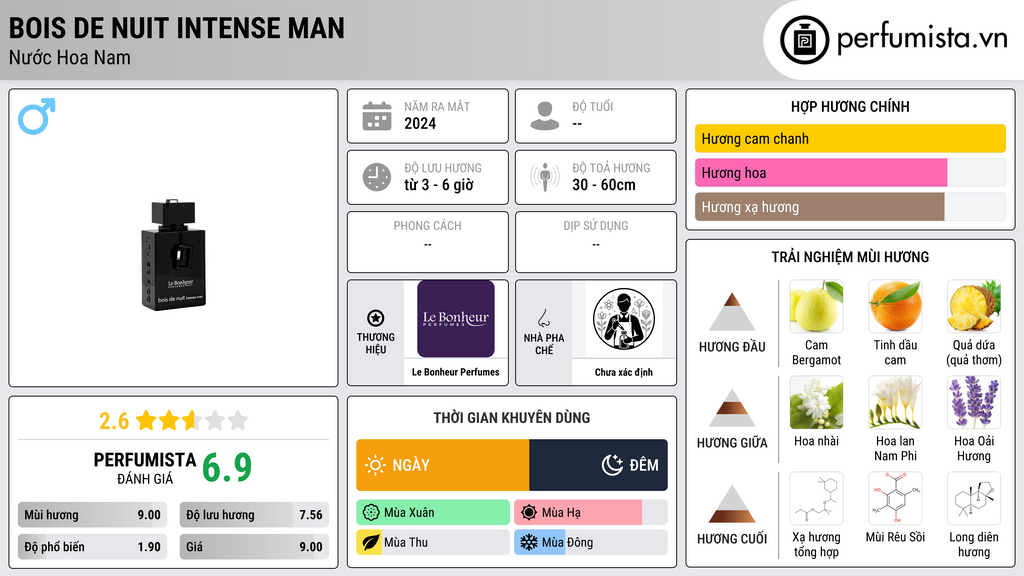Click the black perfume bottle product image
Image resolution: width=1024 pixels, height=576 pixels.
click(x=174, y=255)
